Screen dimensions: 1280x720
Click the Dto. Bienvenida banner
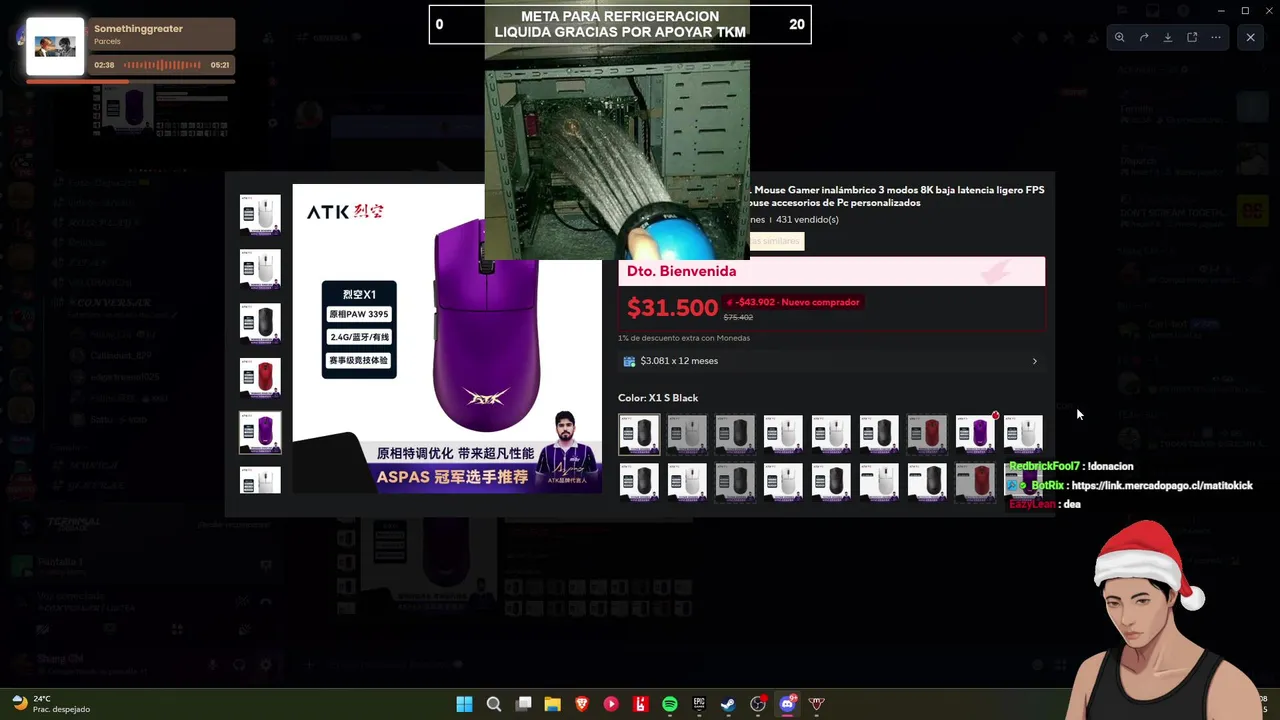pyautogui.click(x=831, y=271)
